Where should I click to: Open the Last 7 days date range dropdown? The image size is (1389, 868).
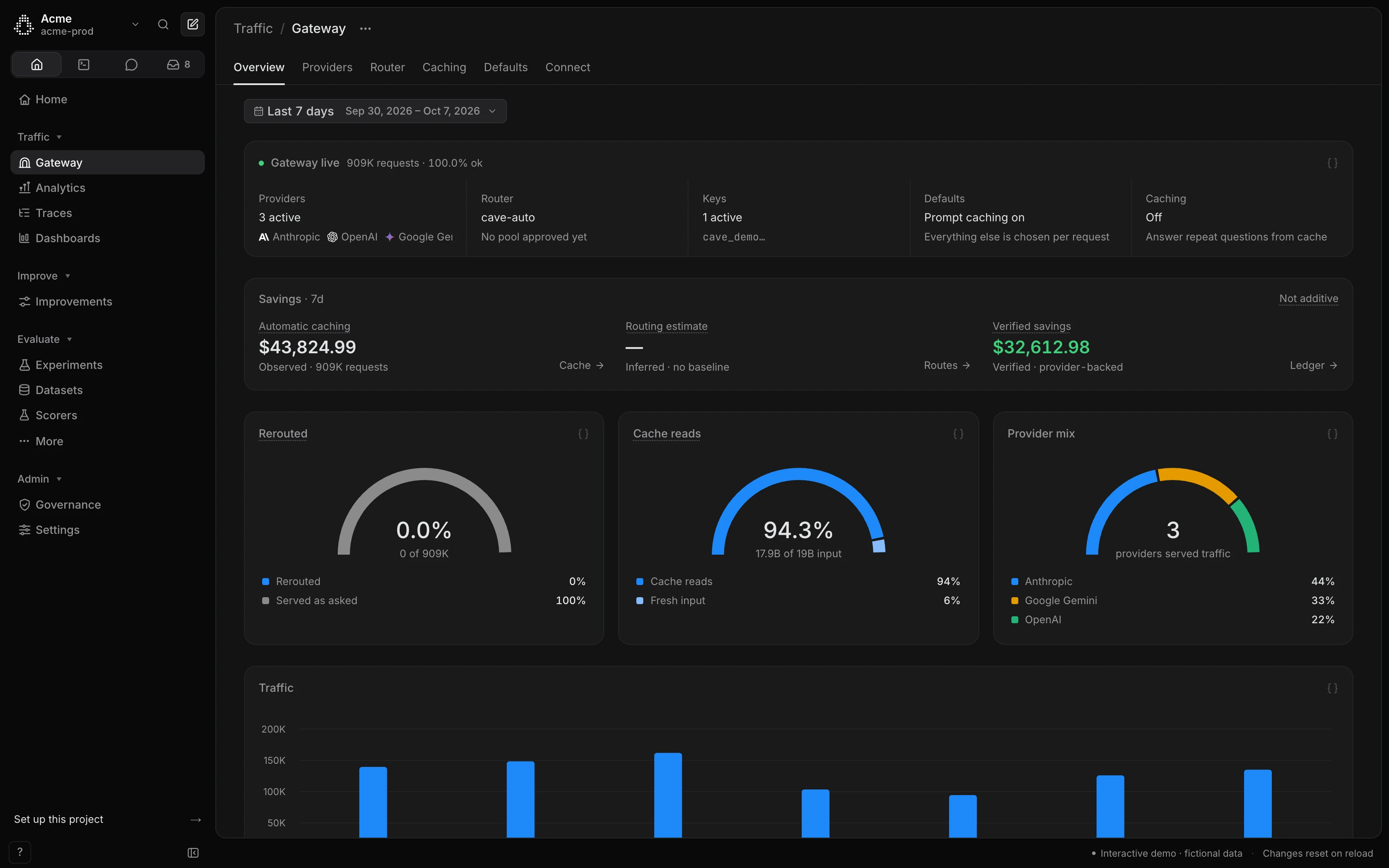(x=375, y=111)
